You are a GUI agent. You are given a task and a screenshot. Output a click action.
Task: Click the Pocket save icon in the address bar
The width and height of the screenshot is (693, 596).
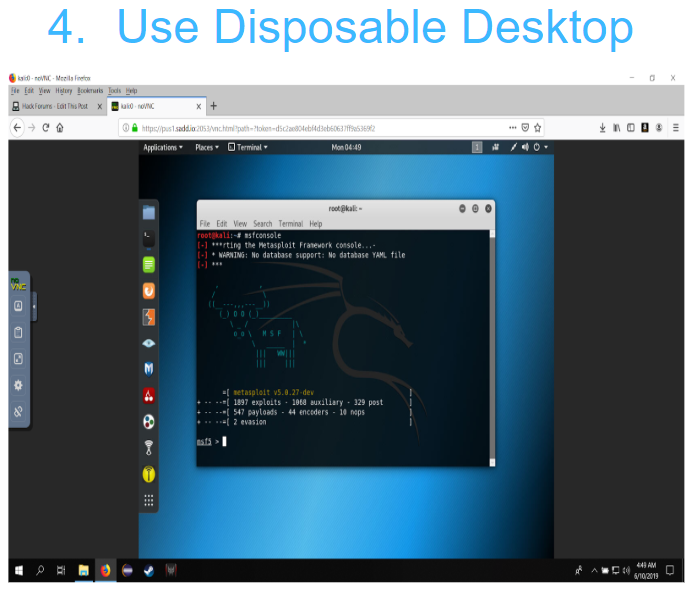pos(525,128)
